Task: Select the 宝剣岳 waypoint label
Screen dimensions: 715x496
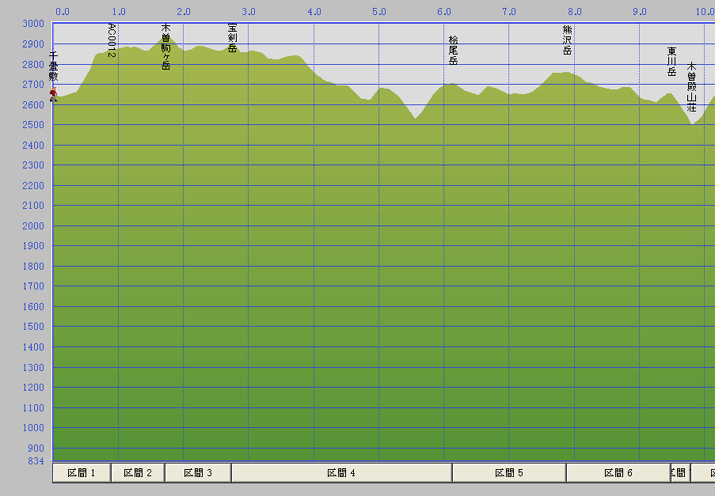Action: (232, 38)
